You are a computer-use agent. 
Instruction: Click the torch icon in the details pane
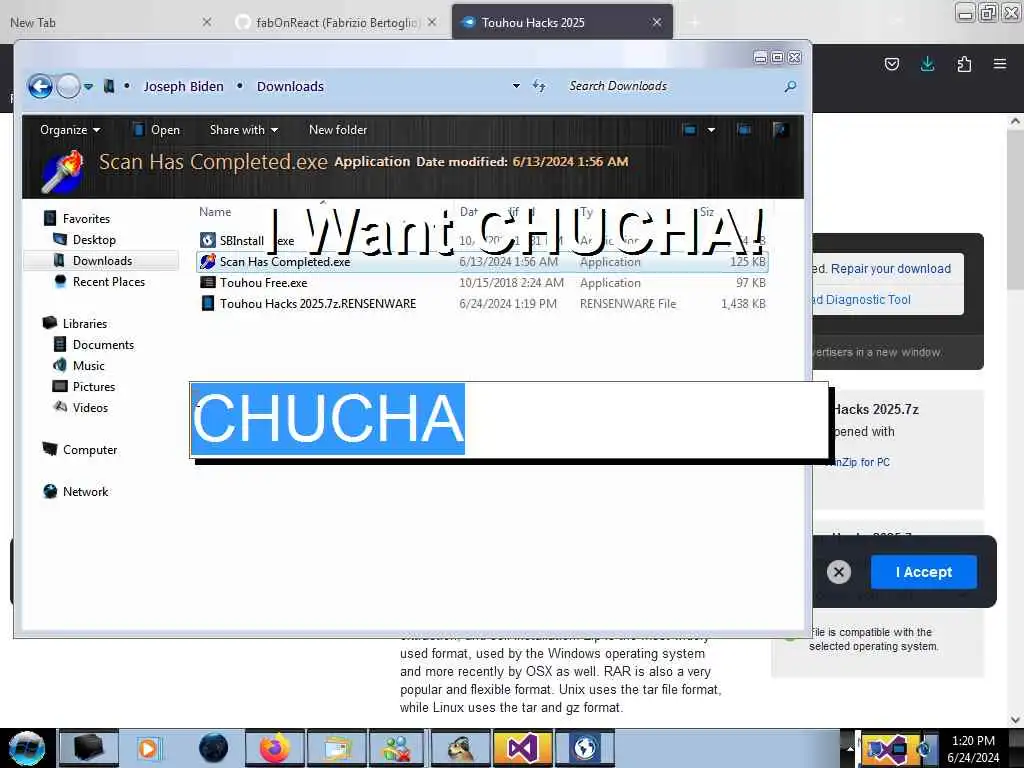tap(62, 171)
